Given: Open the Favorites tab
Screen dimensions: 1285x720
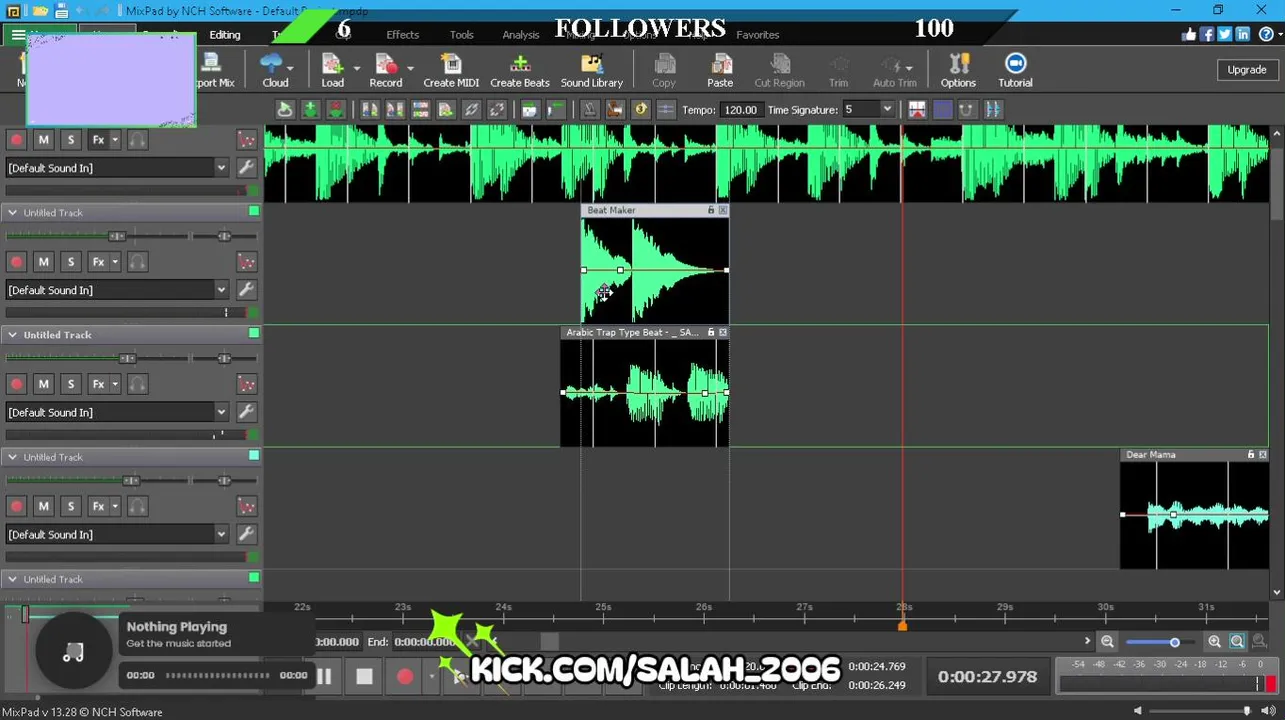Looking at the screenshot, I should [x=758, y=34].
